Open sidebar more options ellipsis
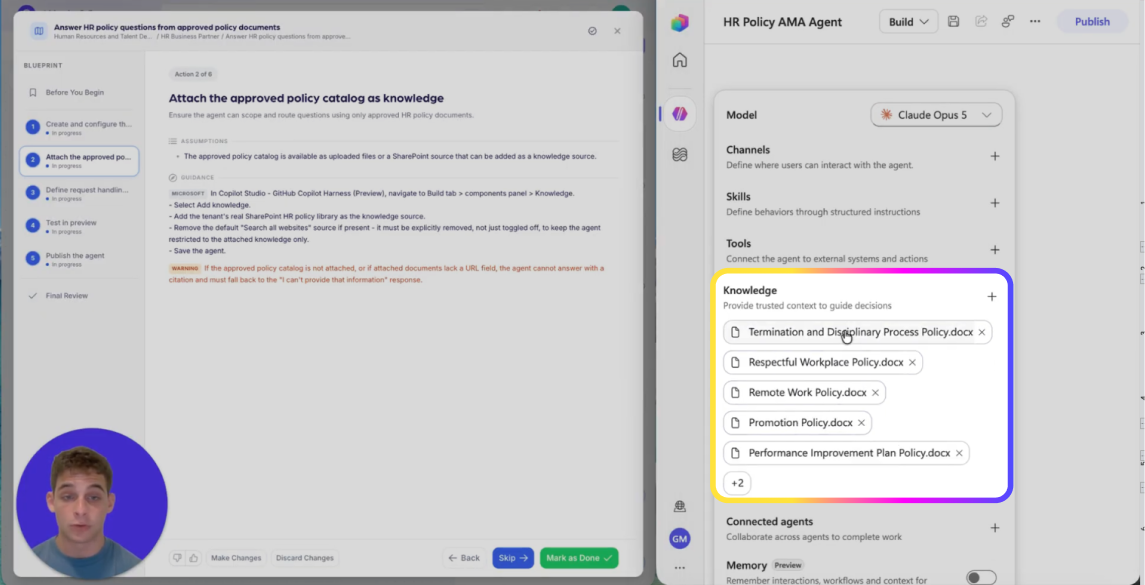This screenshot has height=585, width=1145. pos(680,567)
